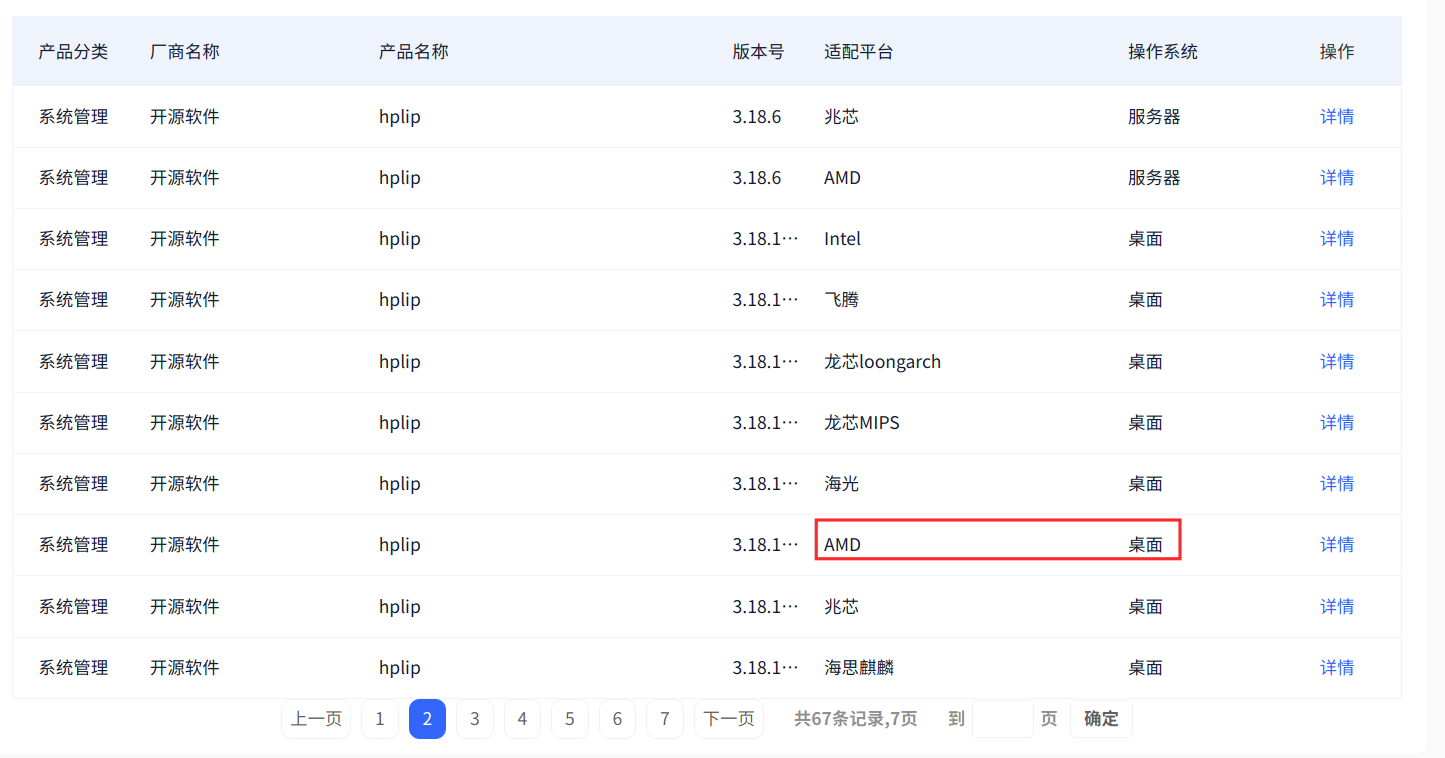Switch to page 4 of results
The image size is (1445, 758).
(x=522, y=719)
